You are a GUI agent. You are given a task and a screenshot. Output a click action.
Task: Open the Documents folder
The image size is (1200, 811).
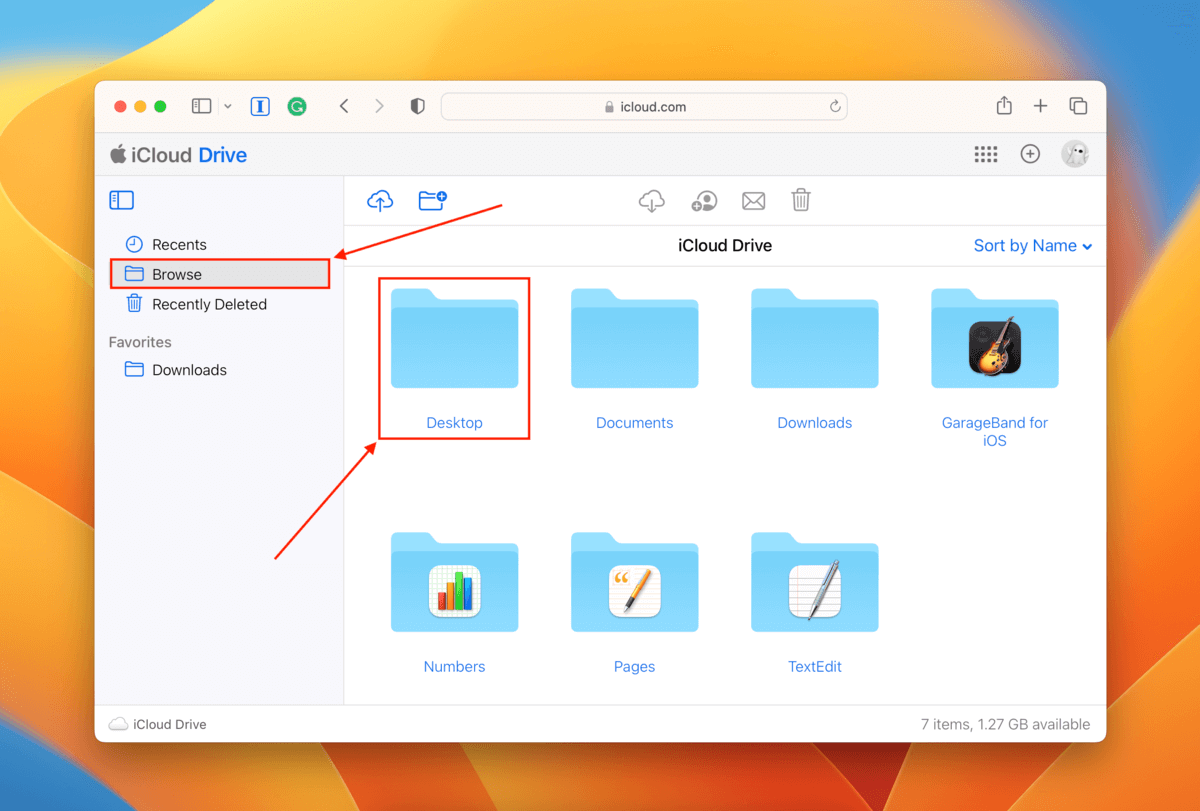click(x=634, y=350)
